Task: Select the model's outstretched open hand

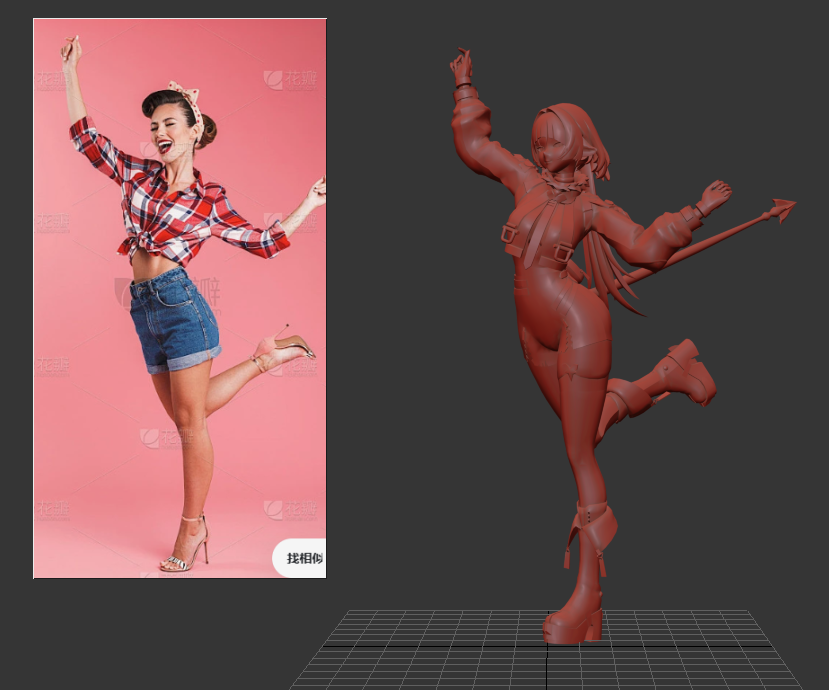Action: point(713,195)
